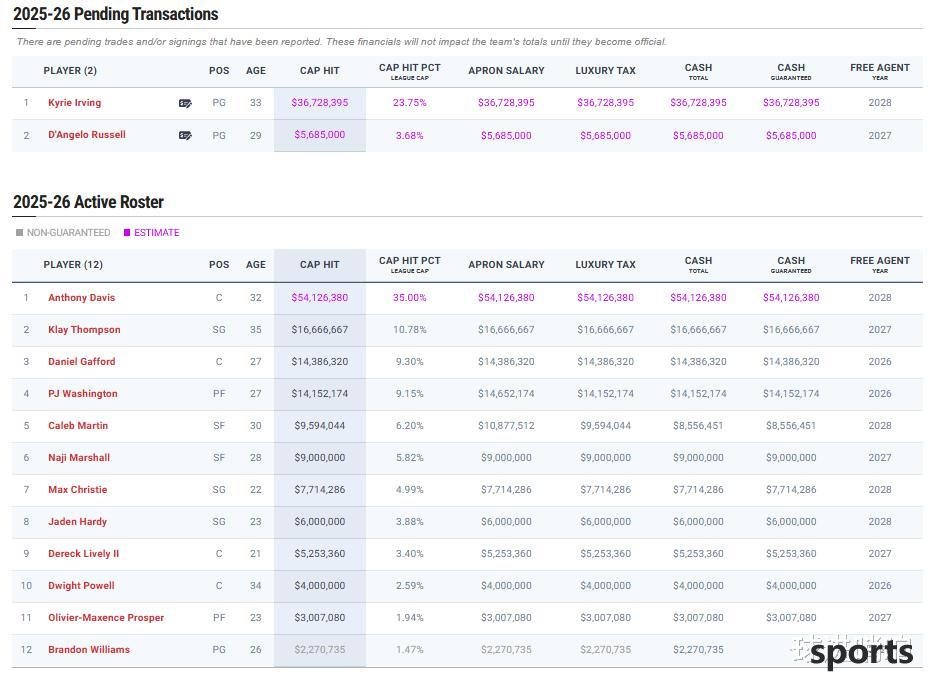Sort Pending Transactions by PLAYER (2) header
This screenshot has width=928, height=684.
pyautogui.click(x=70, y=70)
